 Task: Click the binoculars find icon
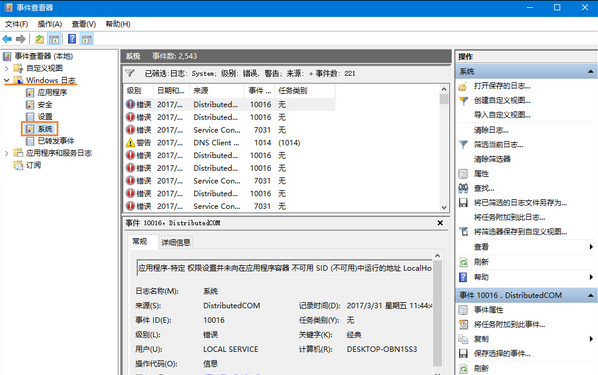pyautogui.click(x=463, y=188)
